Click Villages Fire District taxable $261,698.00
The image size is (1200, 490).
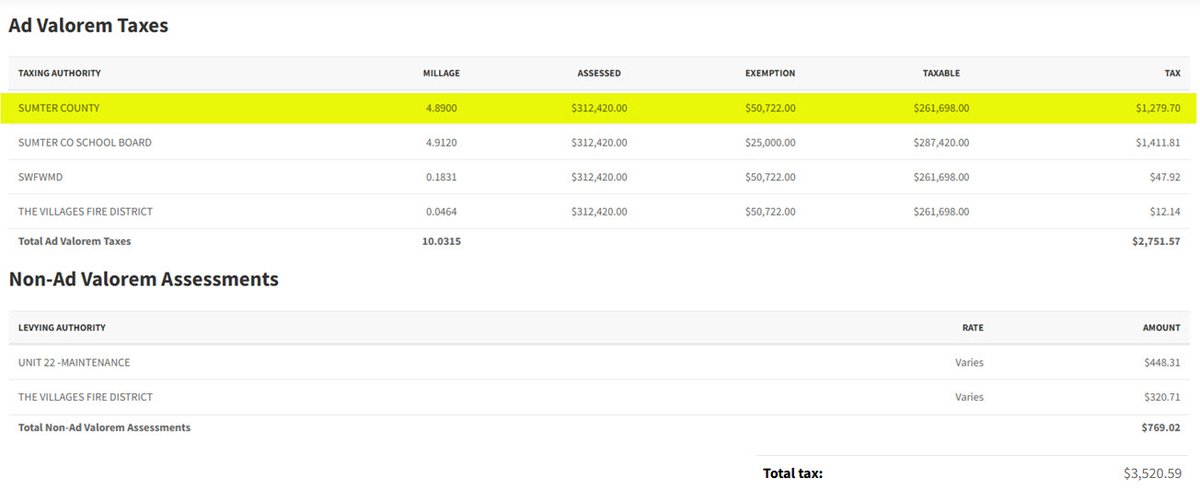941,212
